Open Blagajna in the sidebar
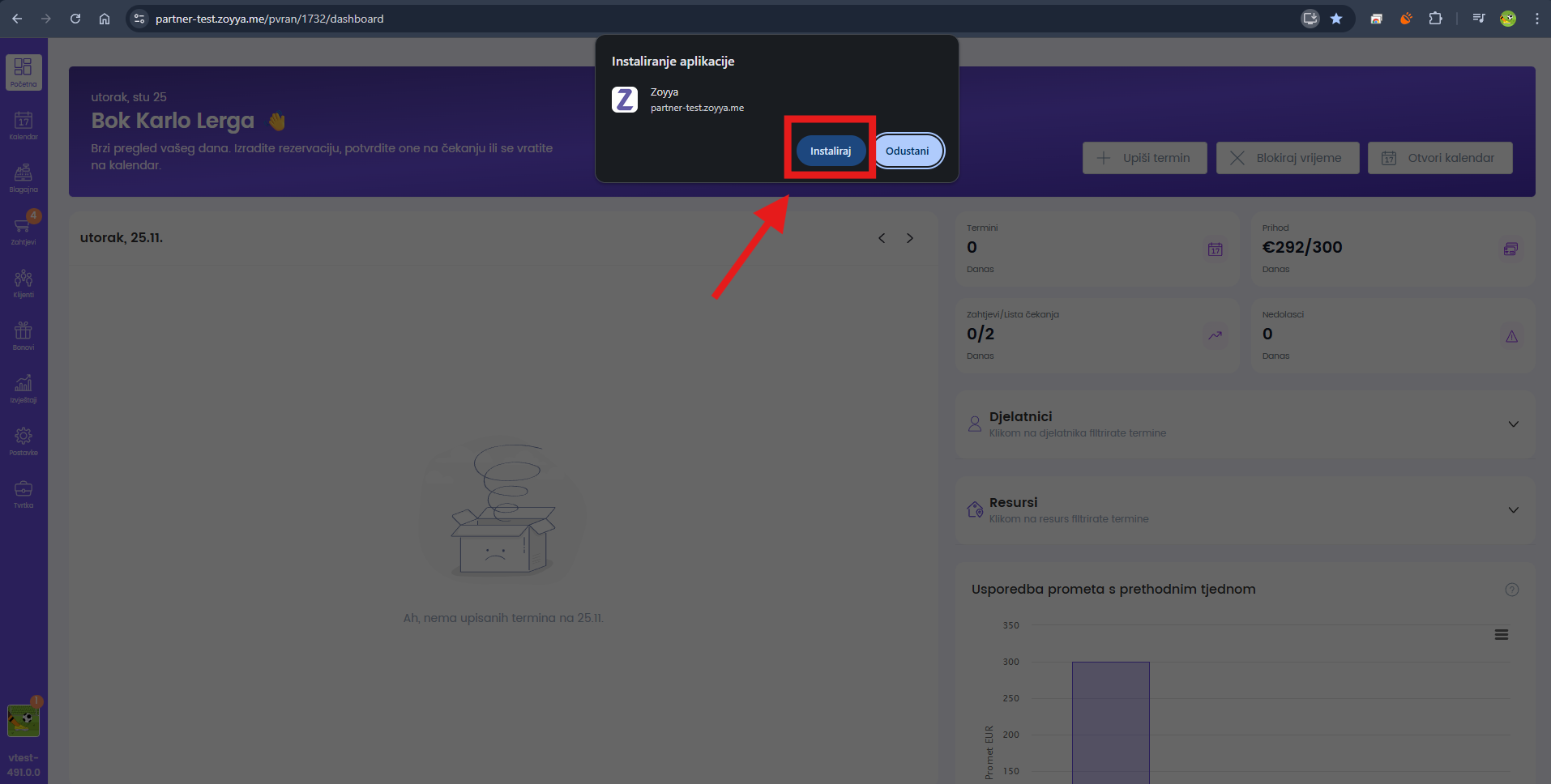The image size is (1551, 784). [x=23, y=178]
